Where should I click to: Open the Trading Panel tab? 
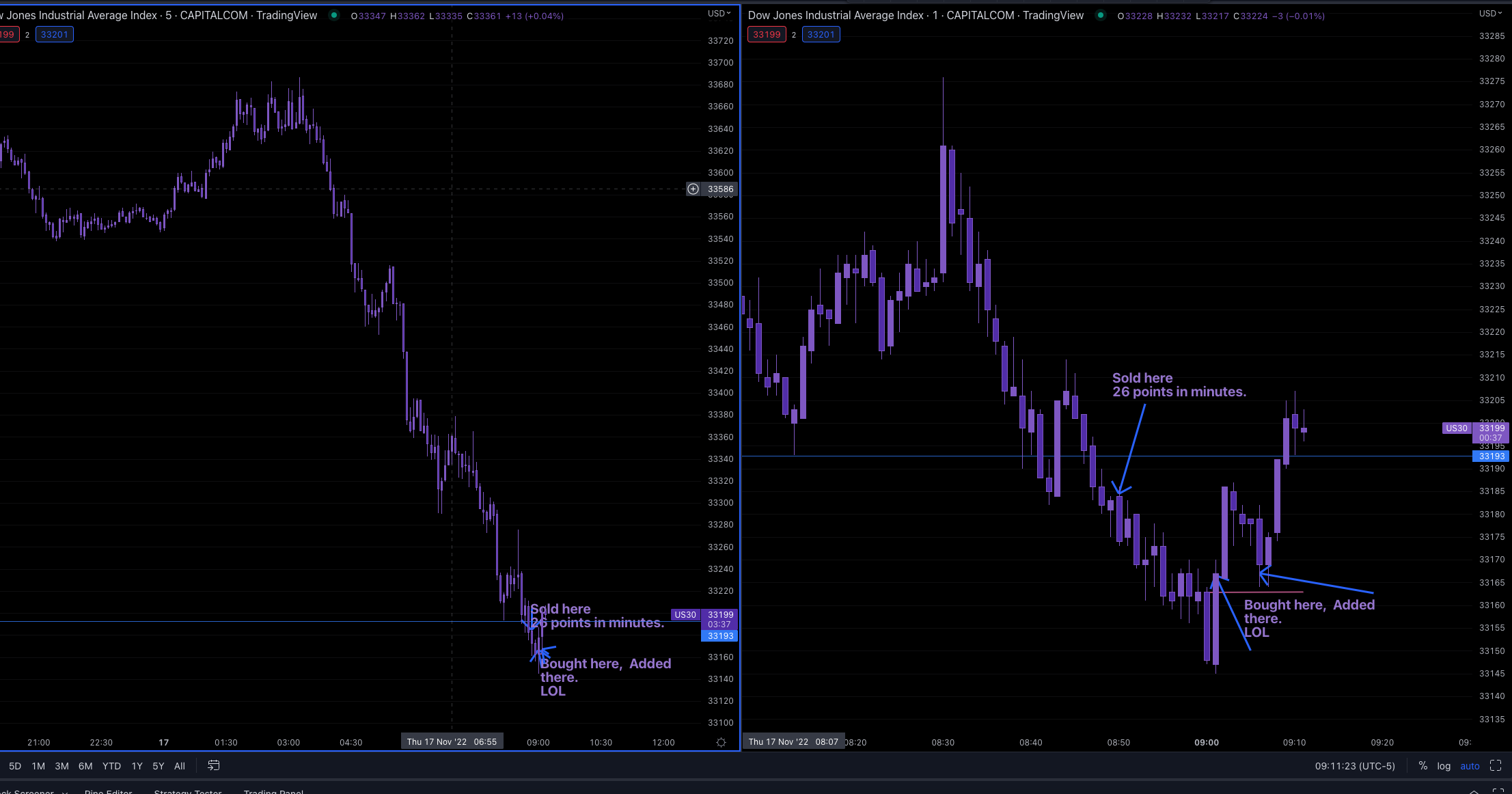pyautogui.click(x=273, y=791)
